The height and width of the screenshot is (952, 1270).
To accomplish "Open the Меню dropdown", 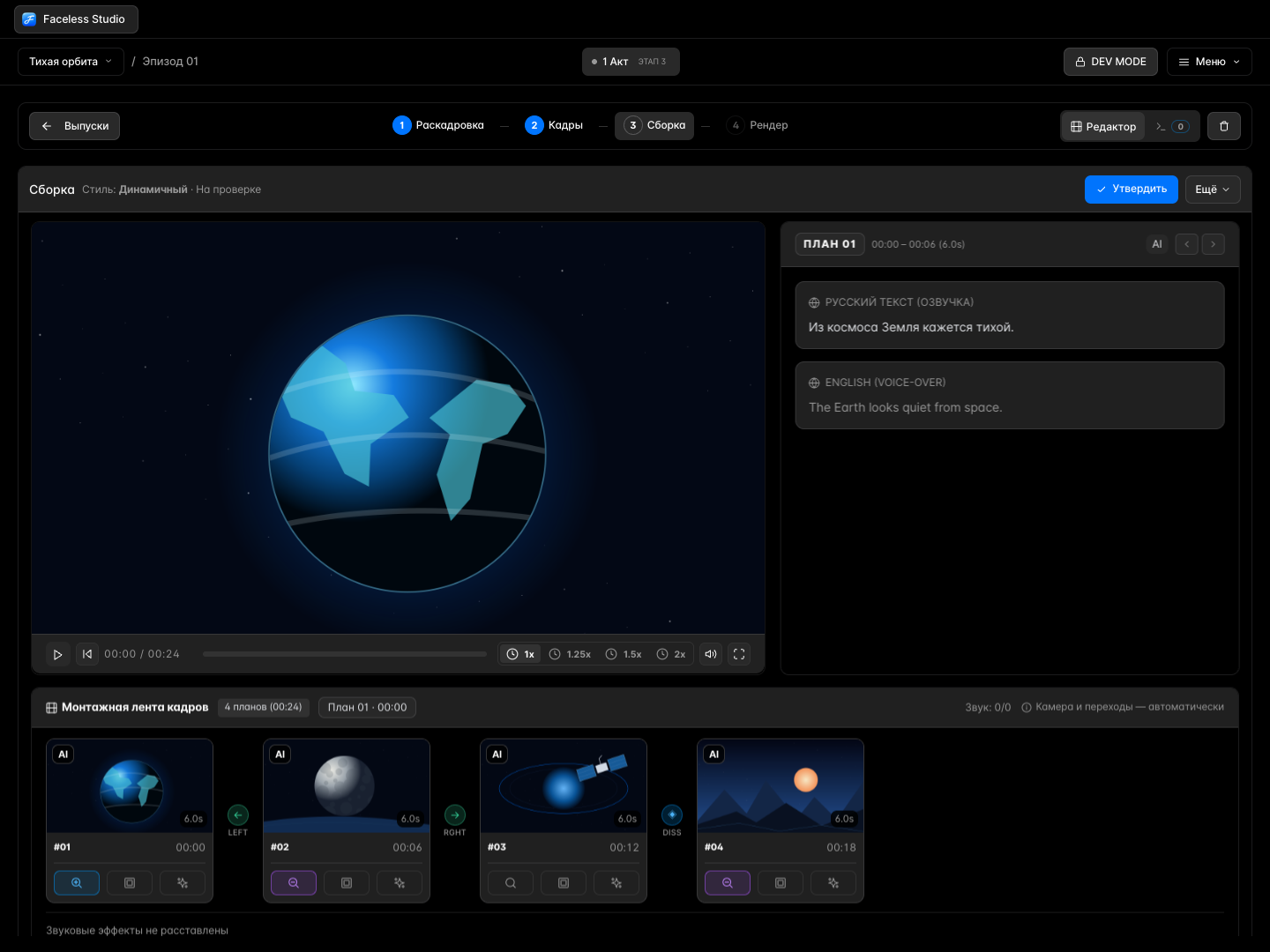I will click(x=1209, y=62).
